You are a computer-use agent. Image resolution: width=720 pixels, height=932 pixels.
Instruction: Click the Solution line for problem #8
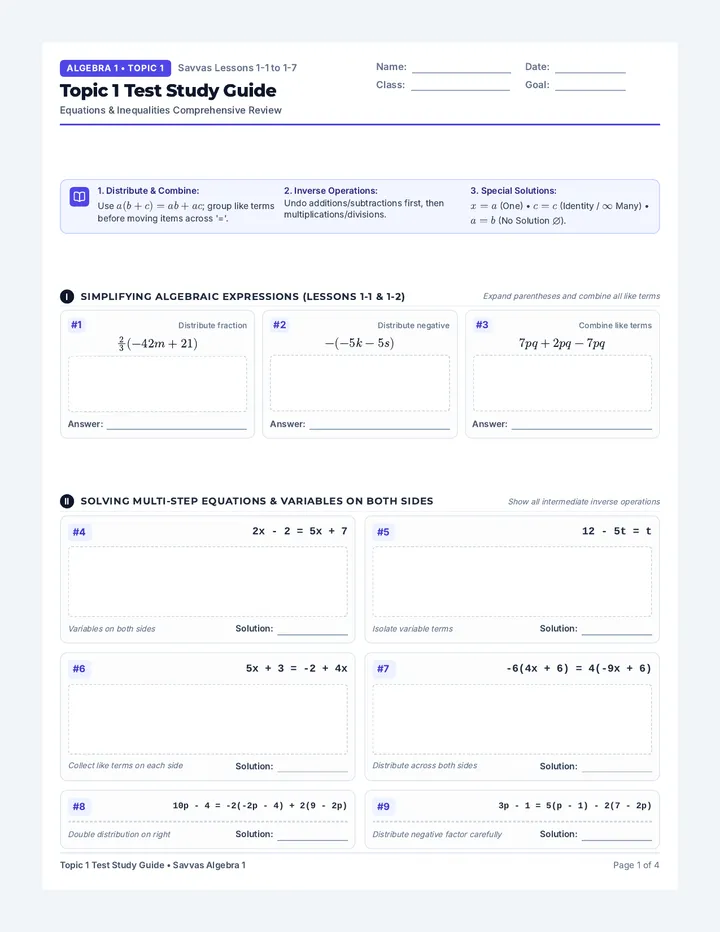pyautogui.click(x=312, y=835)
